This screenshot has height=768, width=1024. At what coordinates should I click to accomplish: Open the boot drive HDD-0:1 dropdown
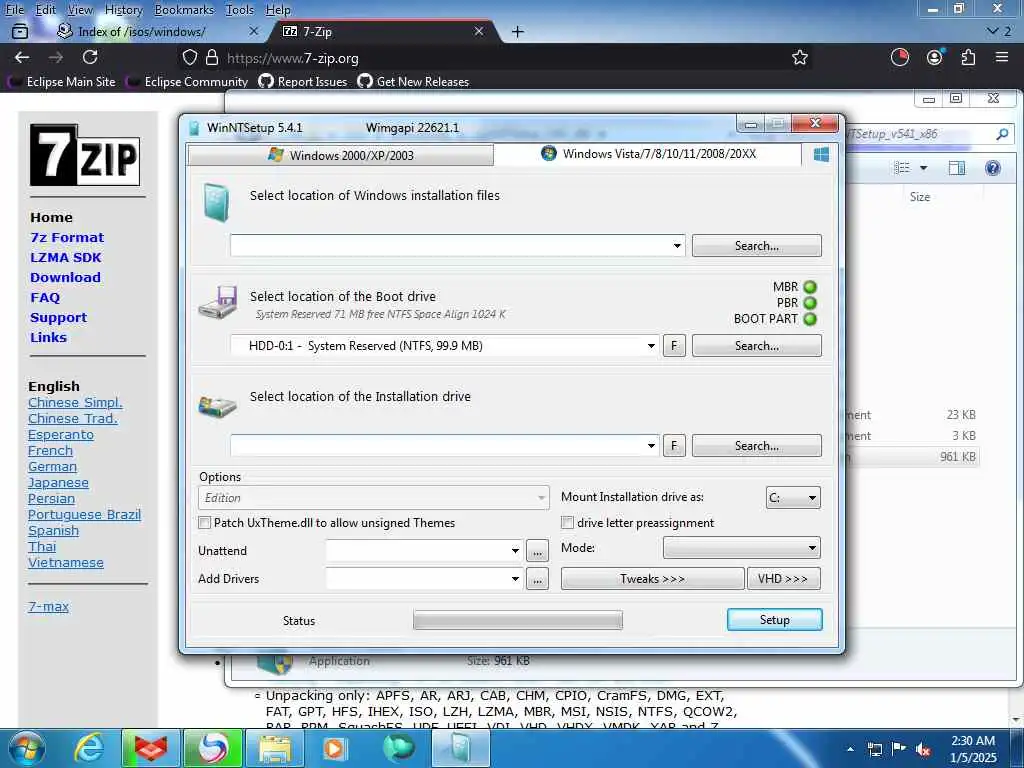pos(651,345)
